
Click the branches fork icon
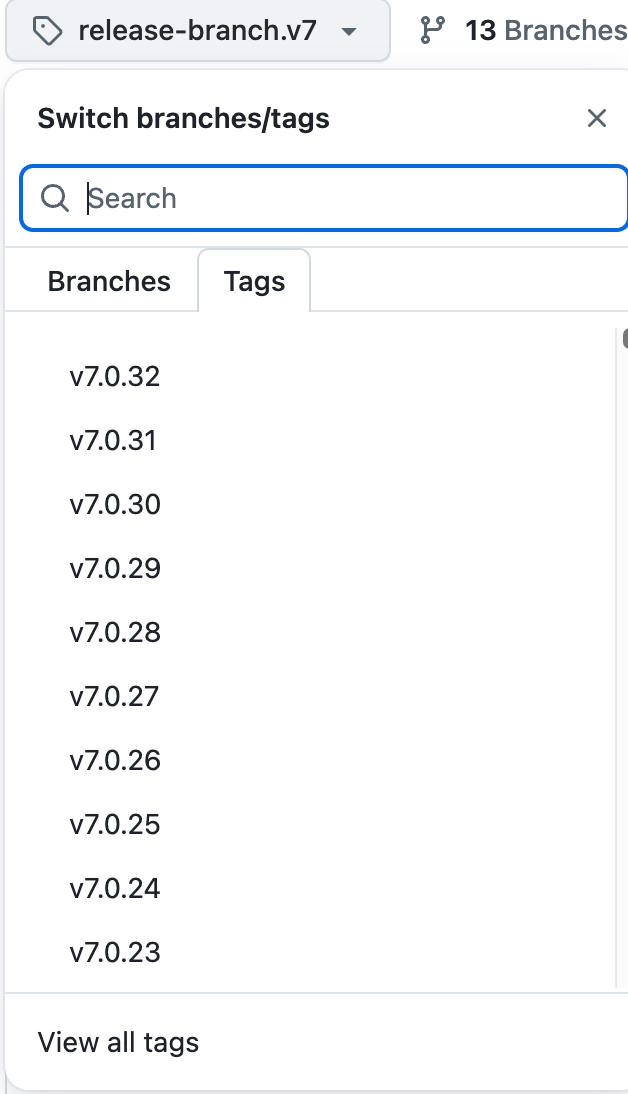(x=432, y=31)
